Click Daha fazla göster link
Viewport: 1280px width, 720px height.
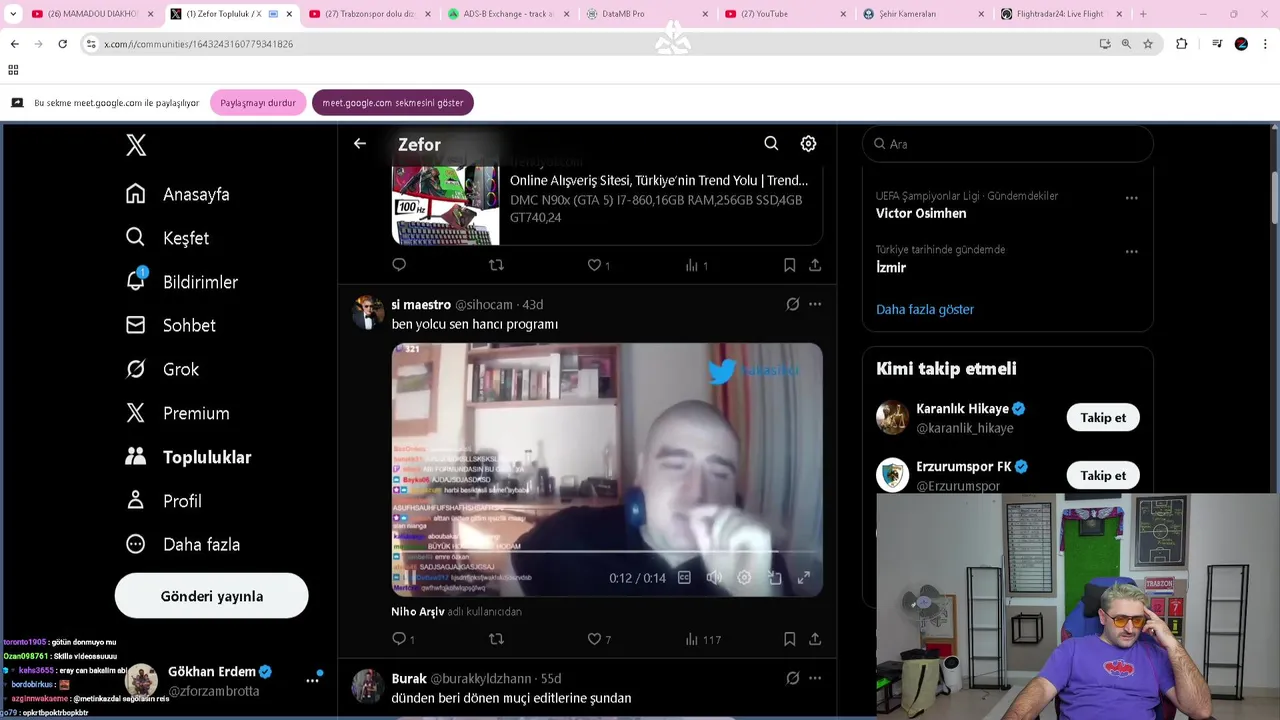pos(925,309)
